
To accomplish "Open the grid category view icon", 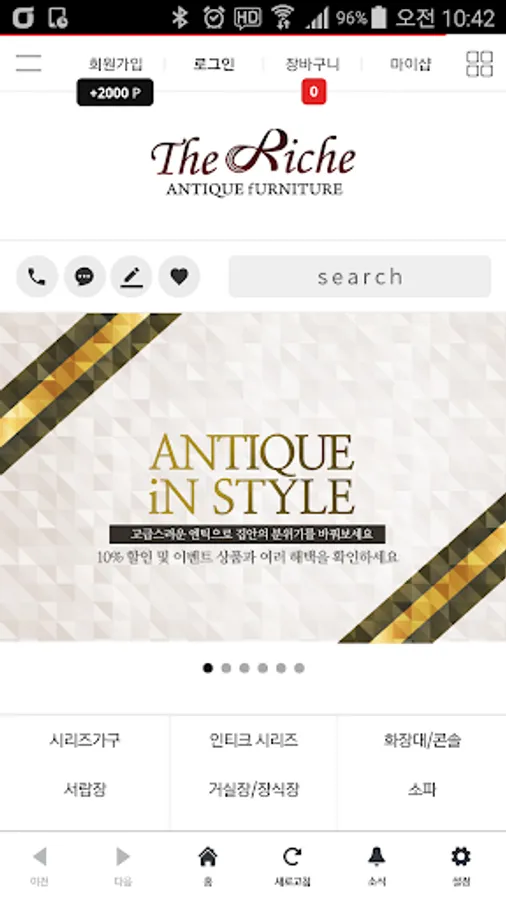I will pyautogui.click(x=479, y=63).
